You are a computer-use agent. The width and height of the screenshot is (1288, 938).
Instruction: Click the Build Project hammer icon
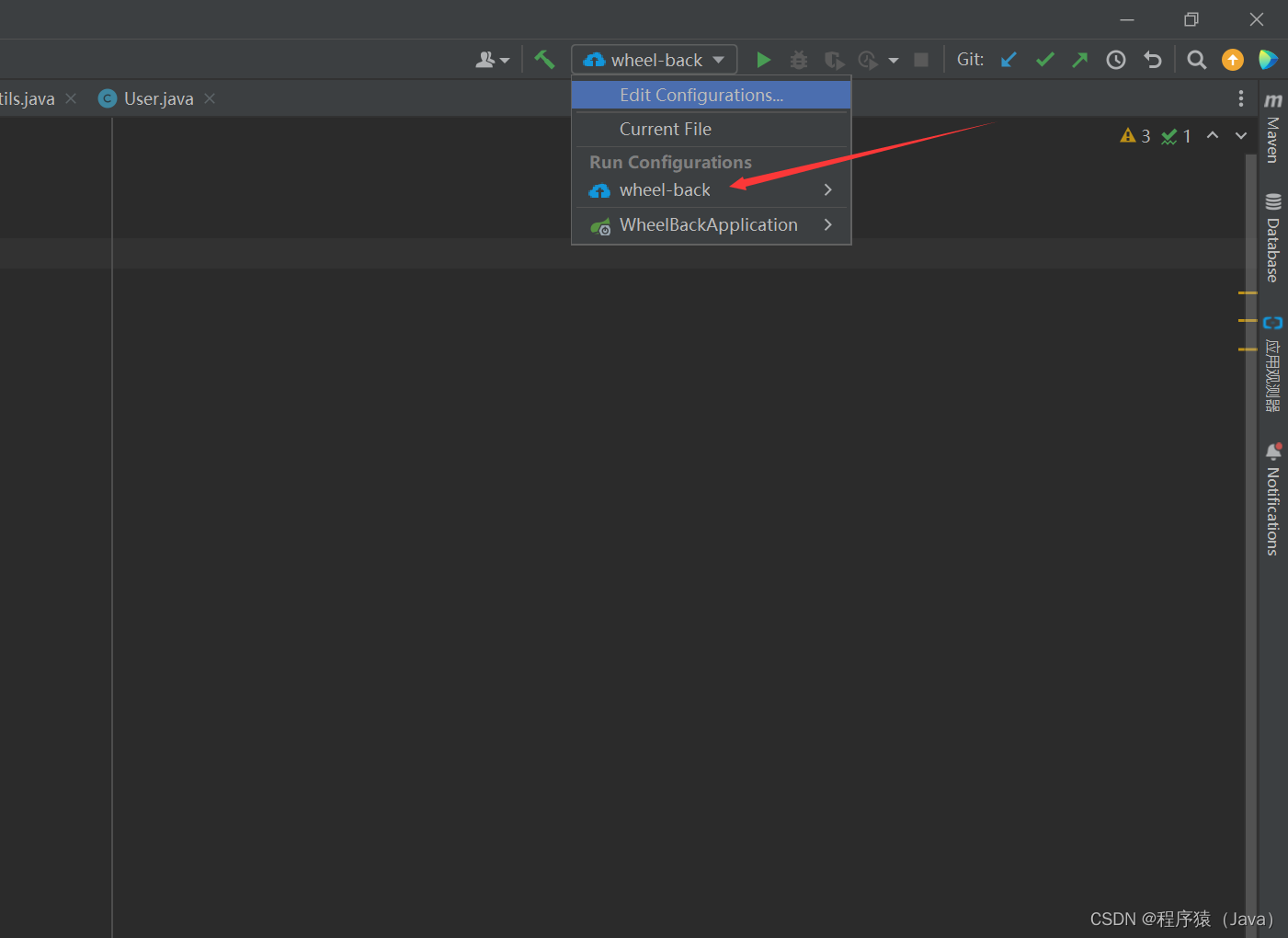(544, 60)
